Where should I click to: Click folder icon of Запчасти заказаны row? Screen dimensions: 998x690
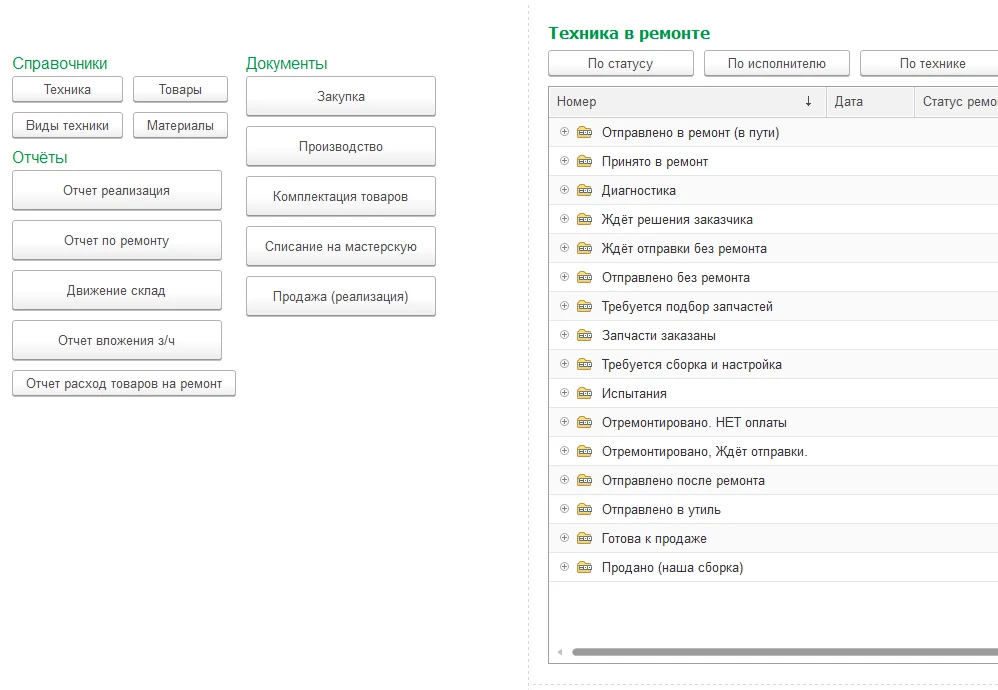coord(585,336)
